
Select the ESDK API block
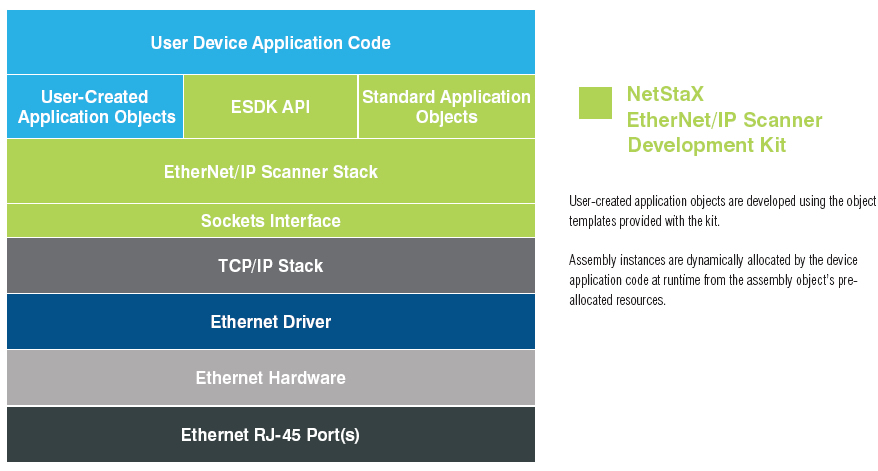(x=270, y=106)
